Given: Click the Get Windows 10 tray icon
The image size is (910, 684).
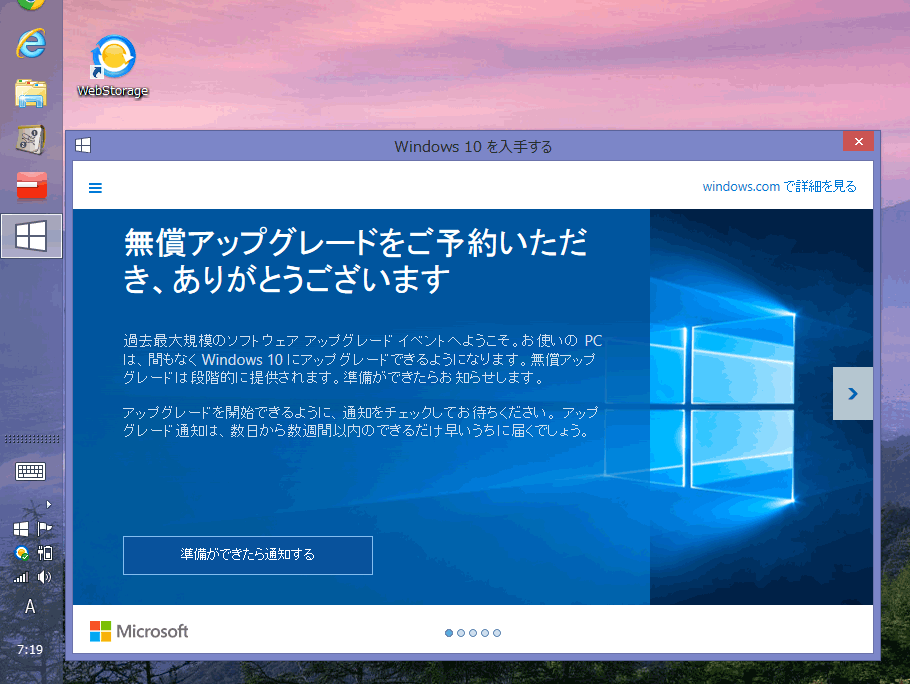Looking at the screenshot, I should coord(21,529).
